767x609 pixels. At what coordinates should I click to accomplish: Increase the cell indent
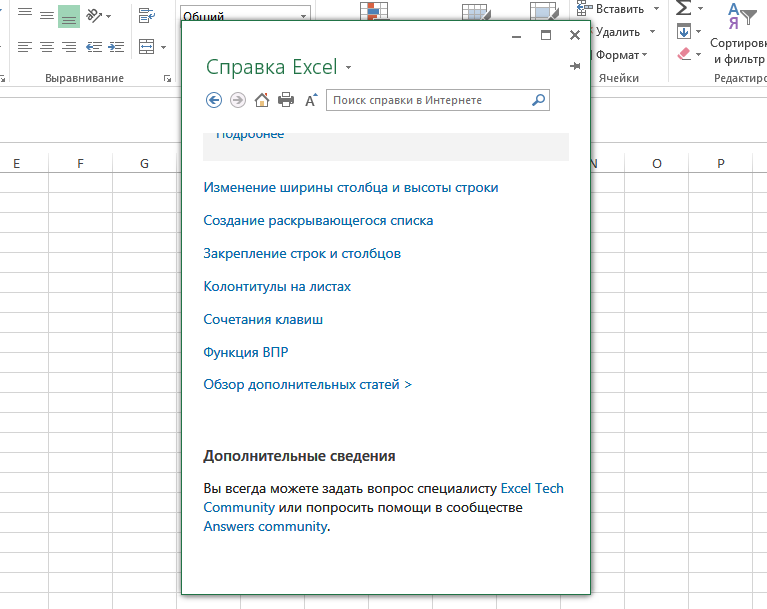pyautogui.click(x=116, y=47)
